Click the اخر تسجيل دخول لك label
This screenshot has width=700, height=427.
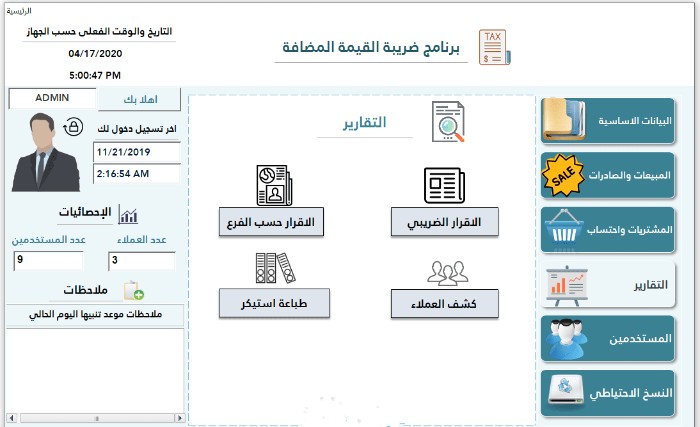(137, 129)
